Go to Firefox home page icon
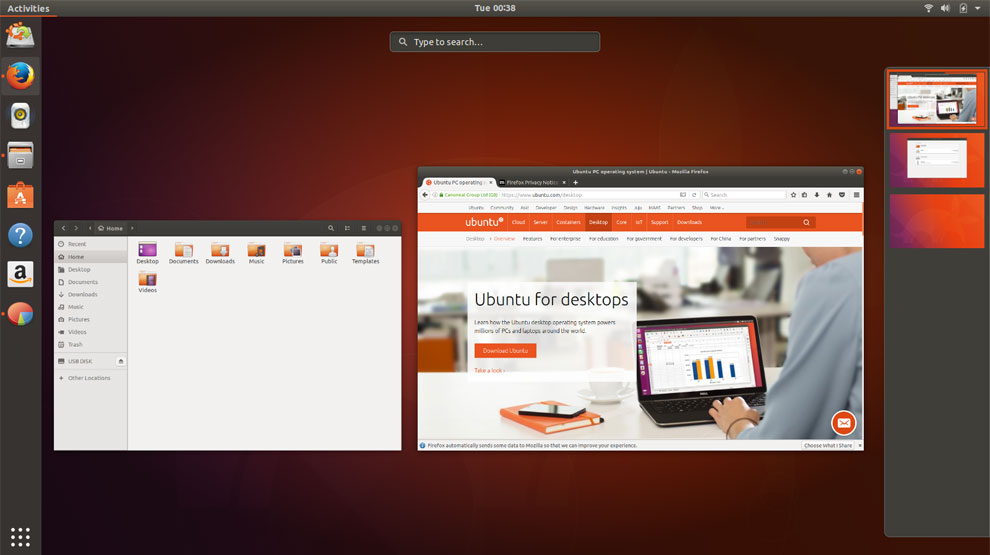Viewport: 990px width, 555px height. point(830,195)
